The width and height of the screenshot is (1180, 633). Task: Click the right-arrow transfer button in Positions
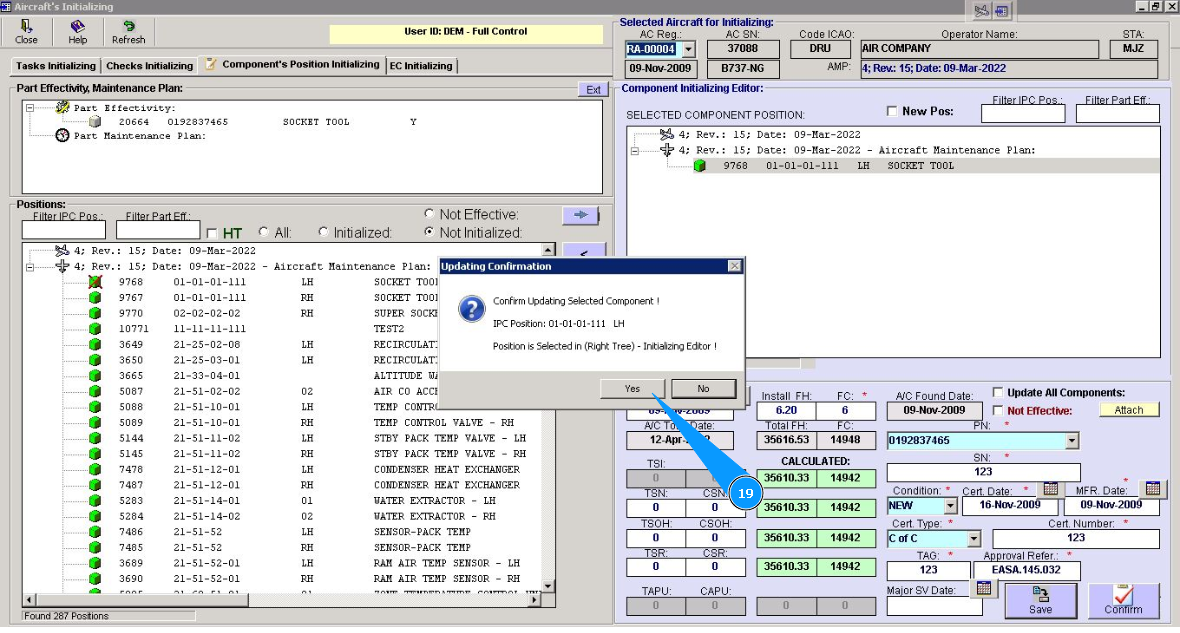(x=580, y=215)
